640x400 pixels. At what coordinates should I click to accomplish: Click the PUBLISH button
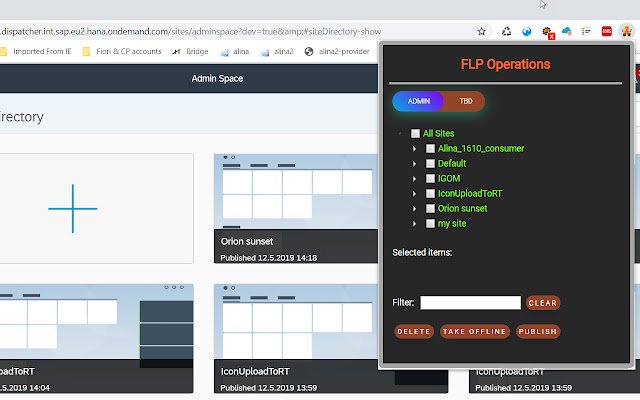pos(538,331)
